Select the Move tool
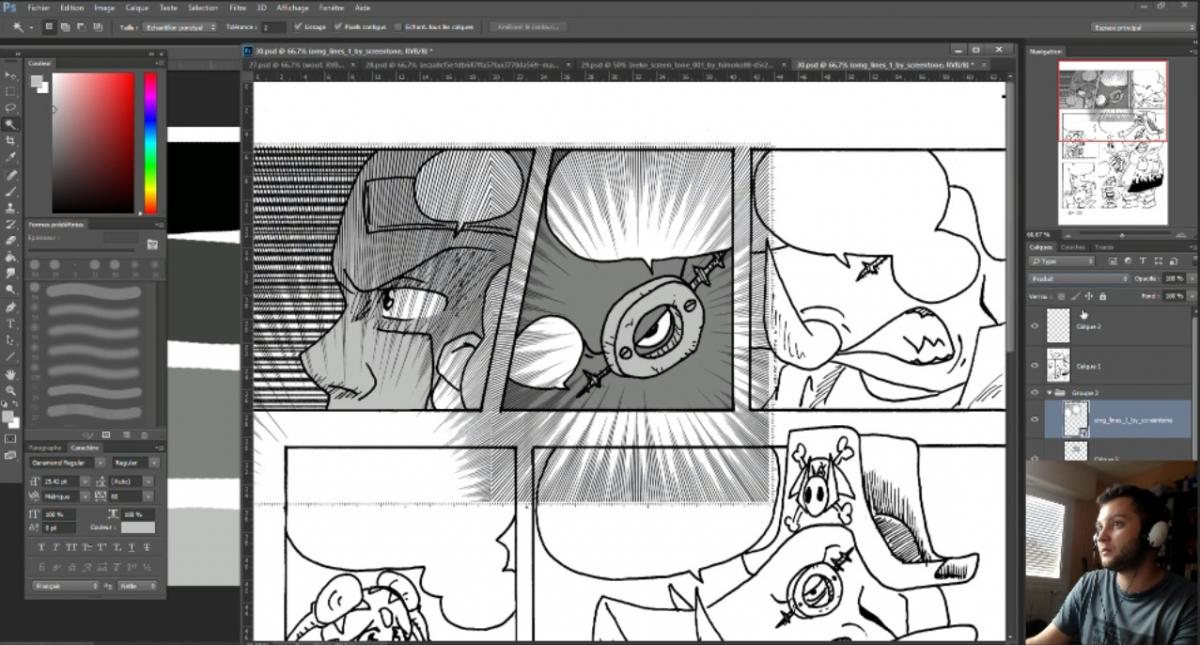 pos(11,75)
